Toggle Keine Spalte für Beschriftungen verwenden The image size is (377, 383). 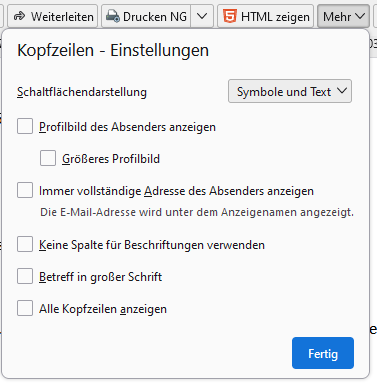(x=25, y=244)
